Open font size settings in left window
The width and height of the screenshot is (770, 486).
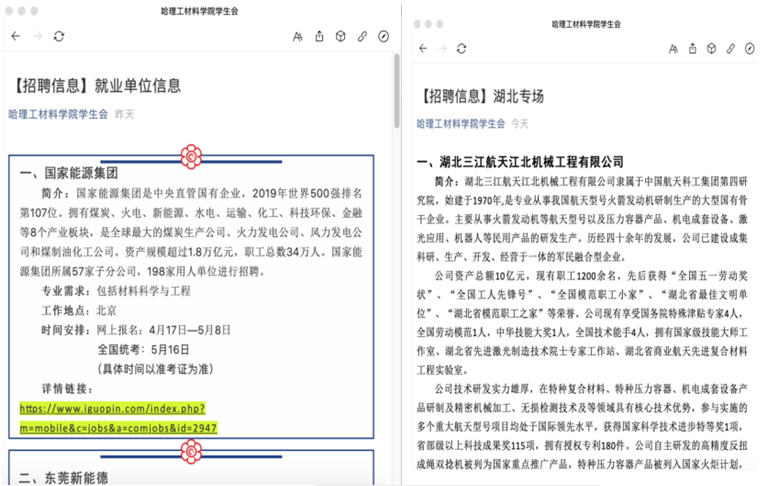tap(297, 36)
